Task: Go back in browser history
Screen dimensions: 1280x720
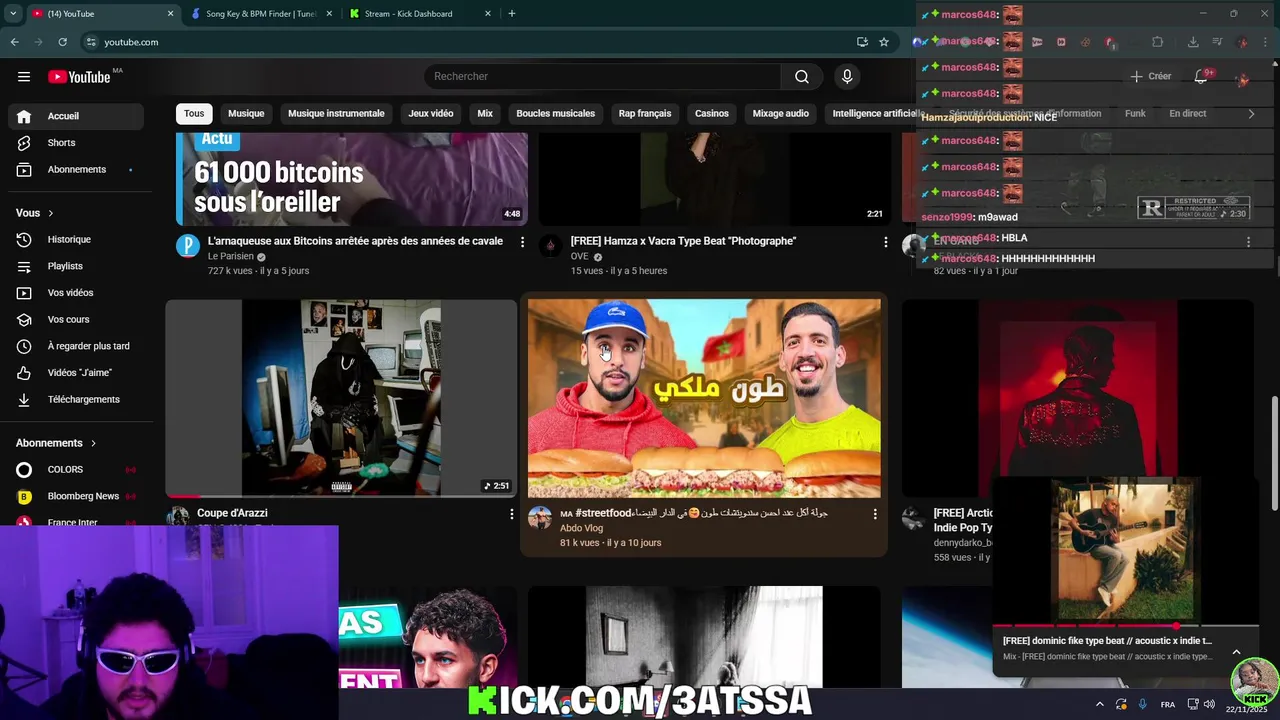Action: pyautogui.click(x=14, y=42)
